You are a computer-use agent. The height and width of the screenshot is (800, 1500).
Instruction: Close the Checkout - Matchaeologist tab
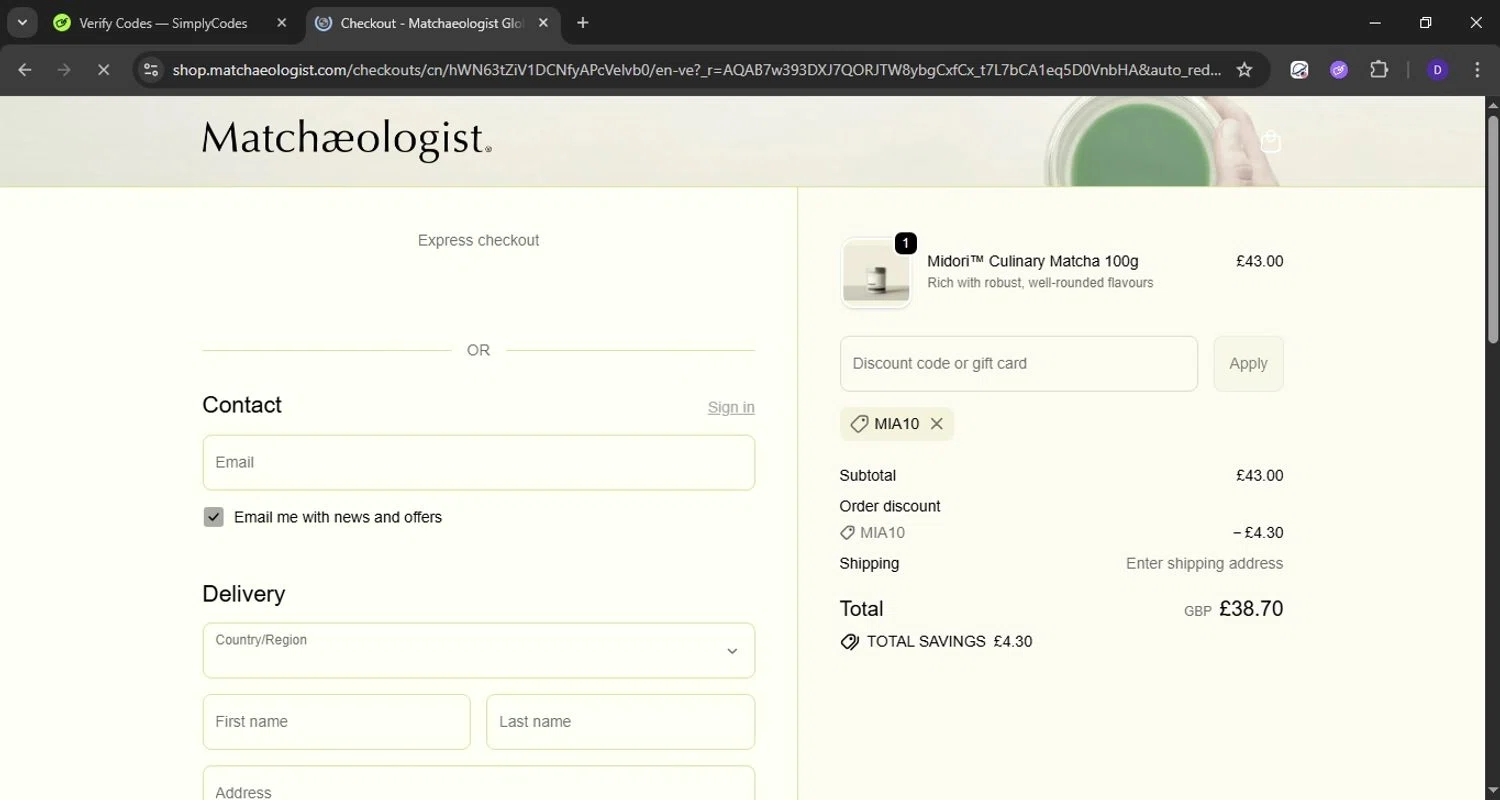[x=543, y=23]
